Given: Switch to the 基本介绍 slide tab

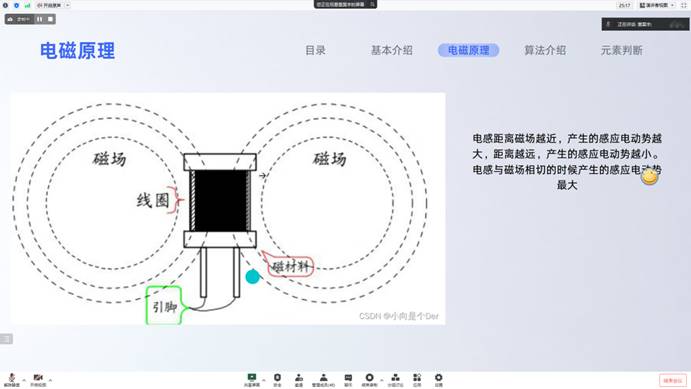Looking at the screenshot, I should click(x=392, y=50).
